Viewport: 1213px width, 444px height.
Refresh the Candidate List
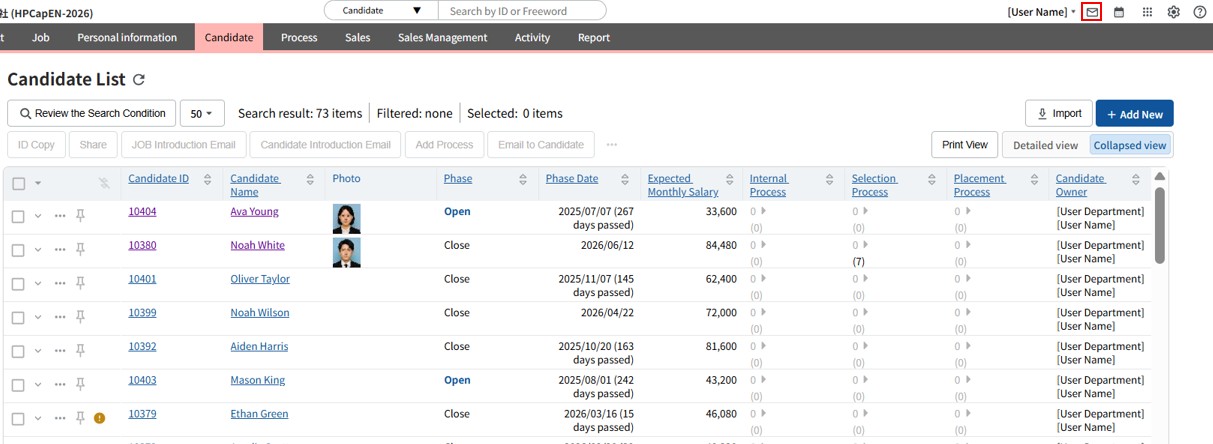click(x=139, y=80)
